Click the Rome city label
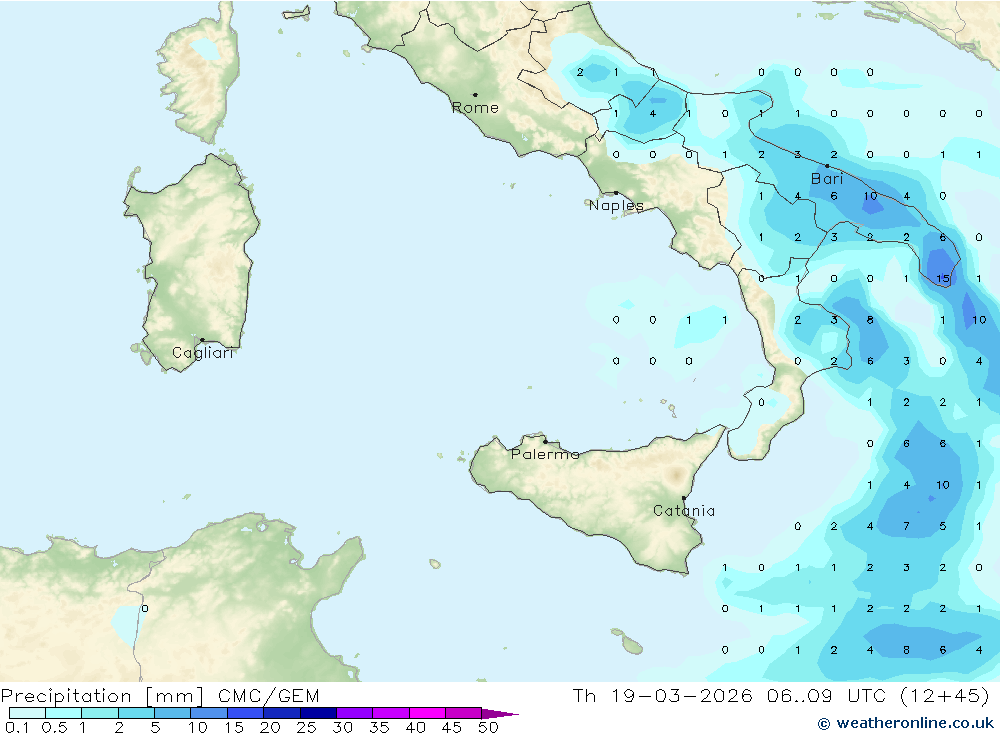The height and width of the screenshot is (733, 1000). tap(475, 108)
